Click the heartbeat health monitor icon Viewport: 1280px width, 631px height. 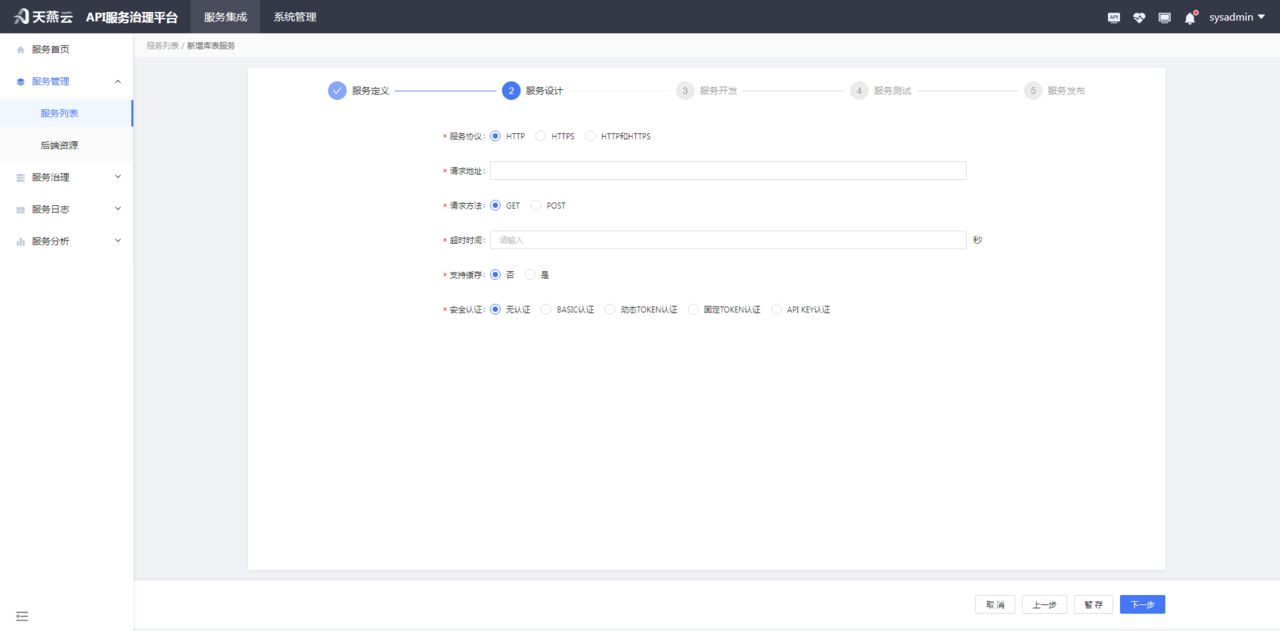1138,17
